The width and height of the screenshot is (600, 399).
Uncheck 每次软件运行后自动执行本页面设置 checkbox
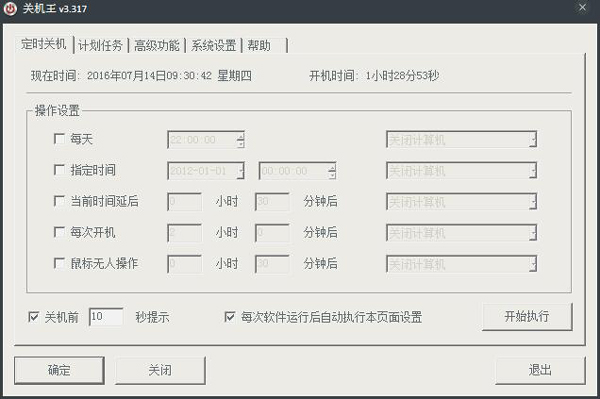230,317
